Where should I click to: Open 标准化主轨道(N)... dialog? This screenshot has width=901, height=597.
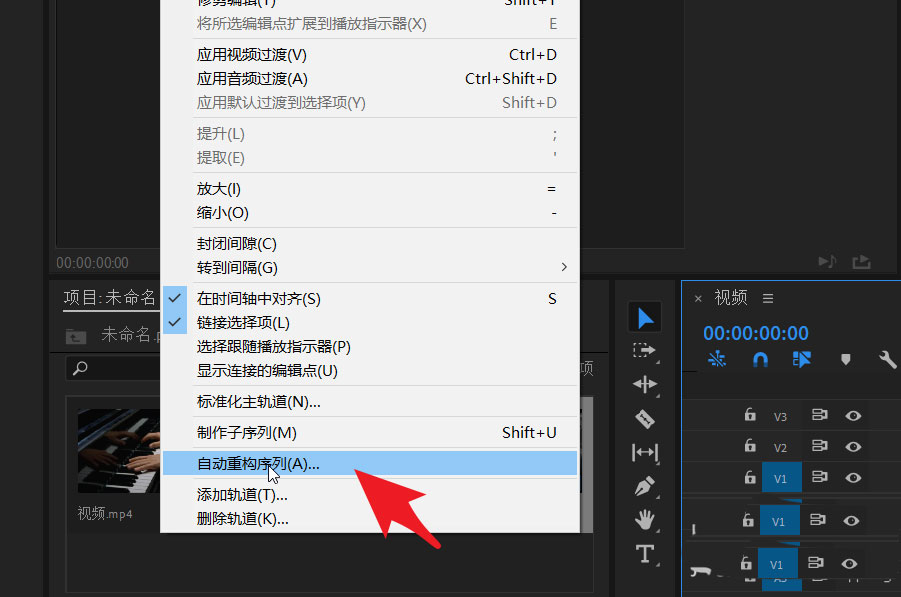pos(370,402)
